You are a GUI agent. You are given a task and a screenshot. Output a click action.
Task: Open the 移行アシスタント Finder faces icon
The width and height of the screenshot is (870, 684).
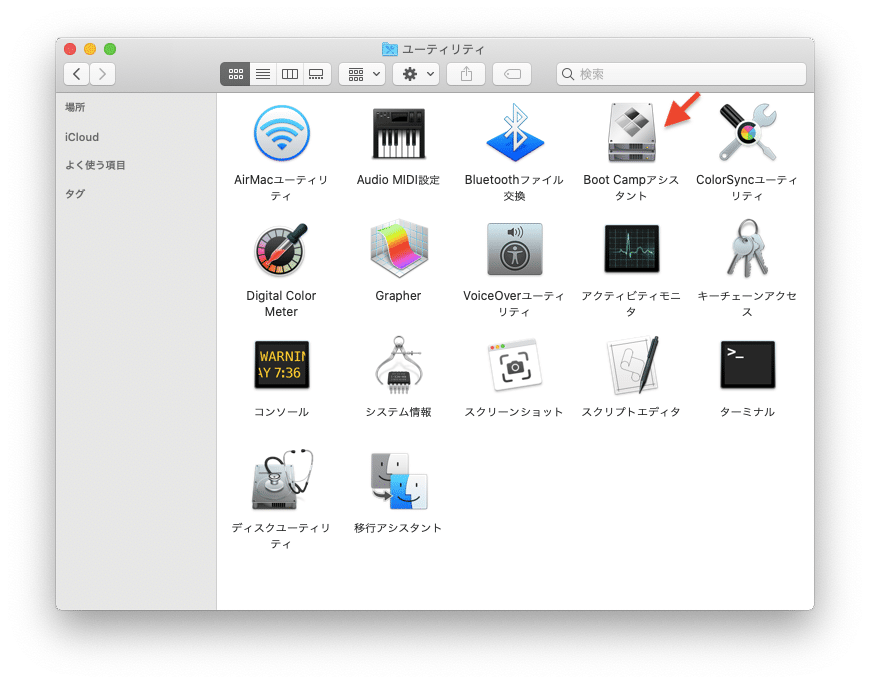[x=398, y=481]
